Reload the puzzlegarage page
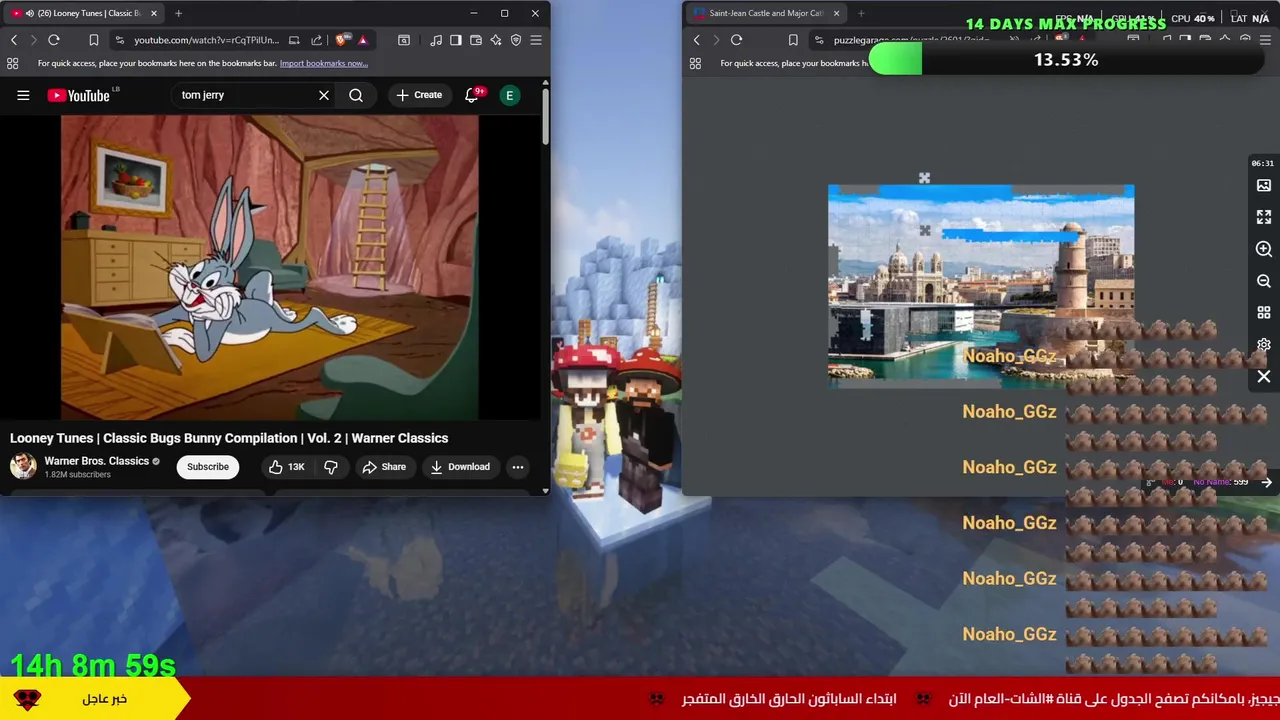The height and width of the screenshot is (720, 1280). (x=737, y=40)
